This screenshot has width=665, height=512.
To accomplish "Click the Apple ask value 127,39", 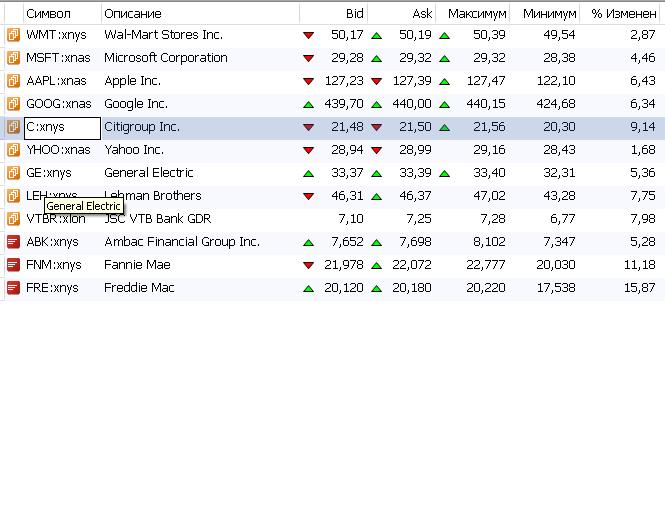I will (x=412, y=81).
